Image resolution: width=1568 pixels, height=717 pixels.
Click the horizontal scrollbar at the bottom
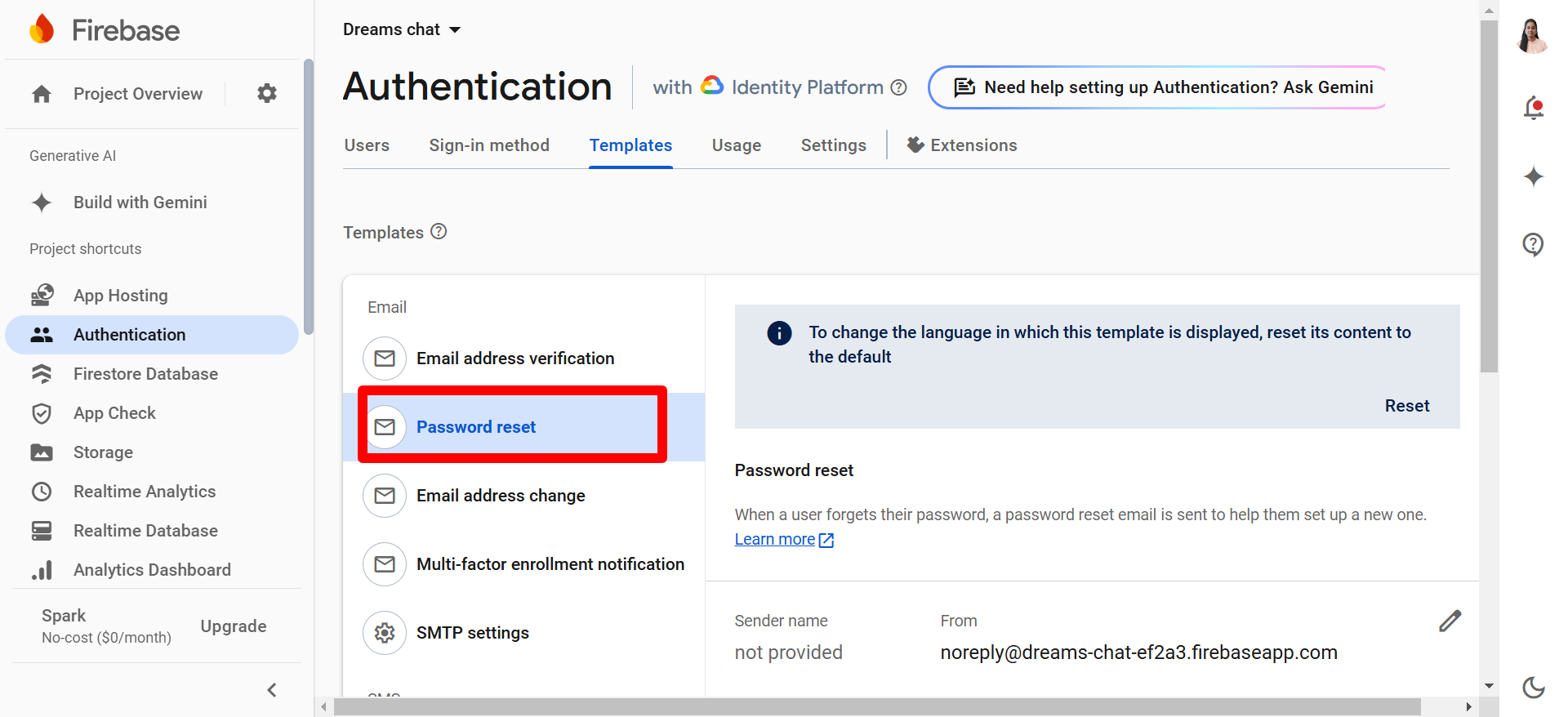(878, 706)
